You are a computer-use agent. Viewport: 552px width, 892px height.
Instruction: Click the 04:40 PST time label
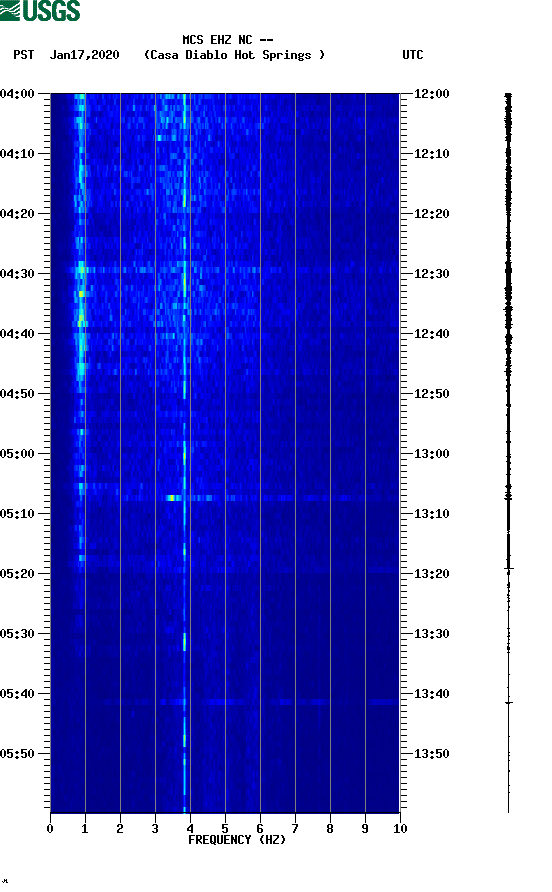18,333
